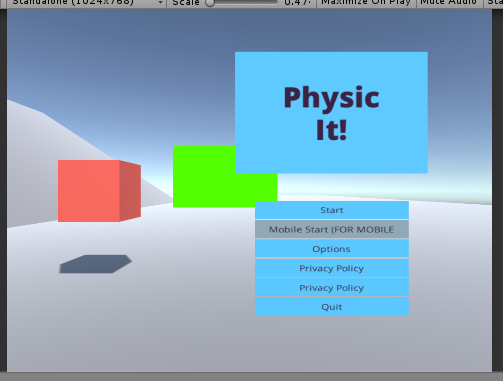The image size is (503, 381).
Task: Click the Privacy Policy button directly below Options
Action: [x=332, y=268]
